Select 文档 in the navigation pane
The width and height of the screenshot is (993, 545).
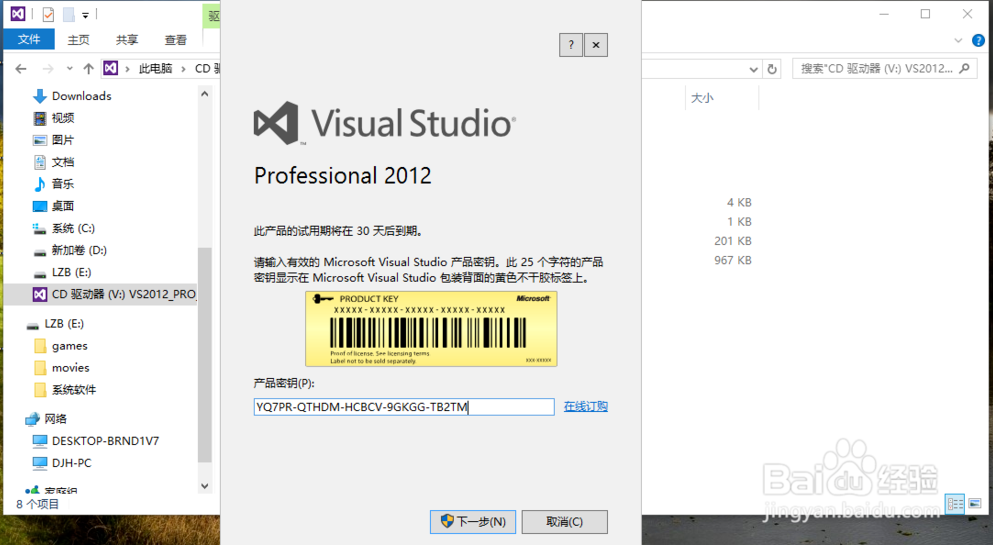click(x=63, y=162)
